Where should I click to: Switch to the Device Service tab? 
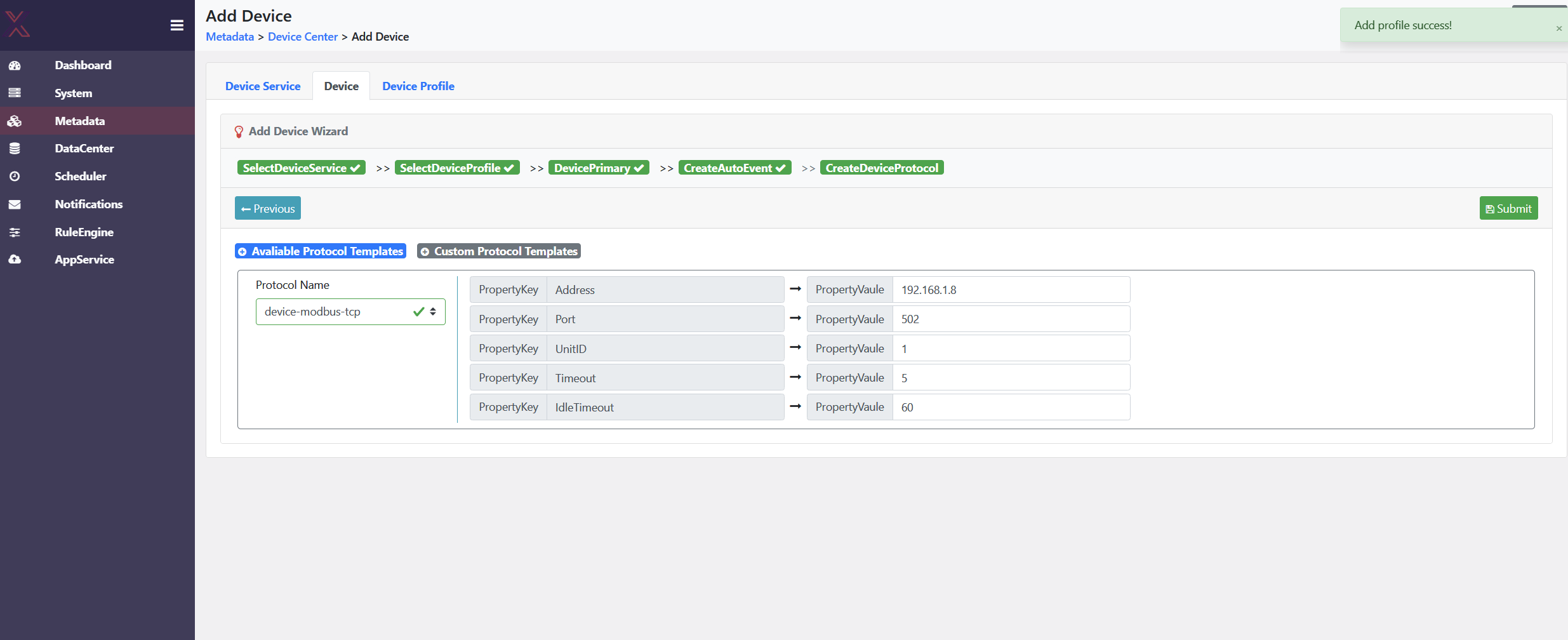(x=263, y=86)
